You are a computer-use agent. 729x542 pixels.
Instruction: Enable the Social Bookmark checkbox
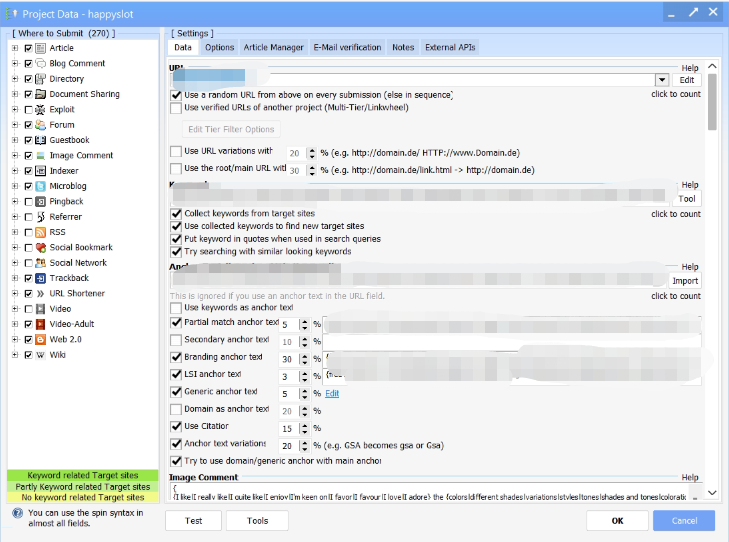tap(28, 247)
